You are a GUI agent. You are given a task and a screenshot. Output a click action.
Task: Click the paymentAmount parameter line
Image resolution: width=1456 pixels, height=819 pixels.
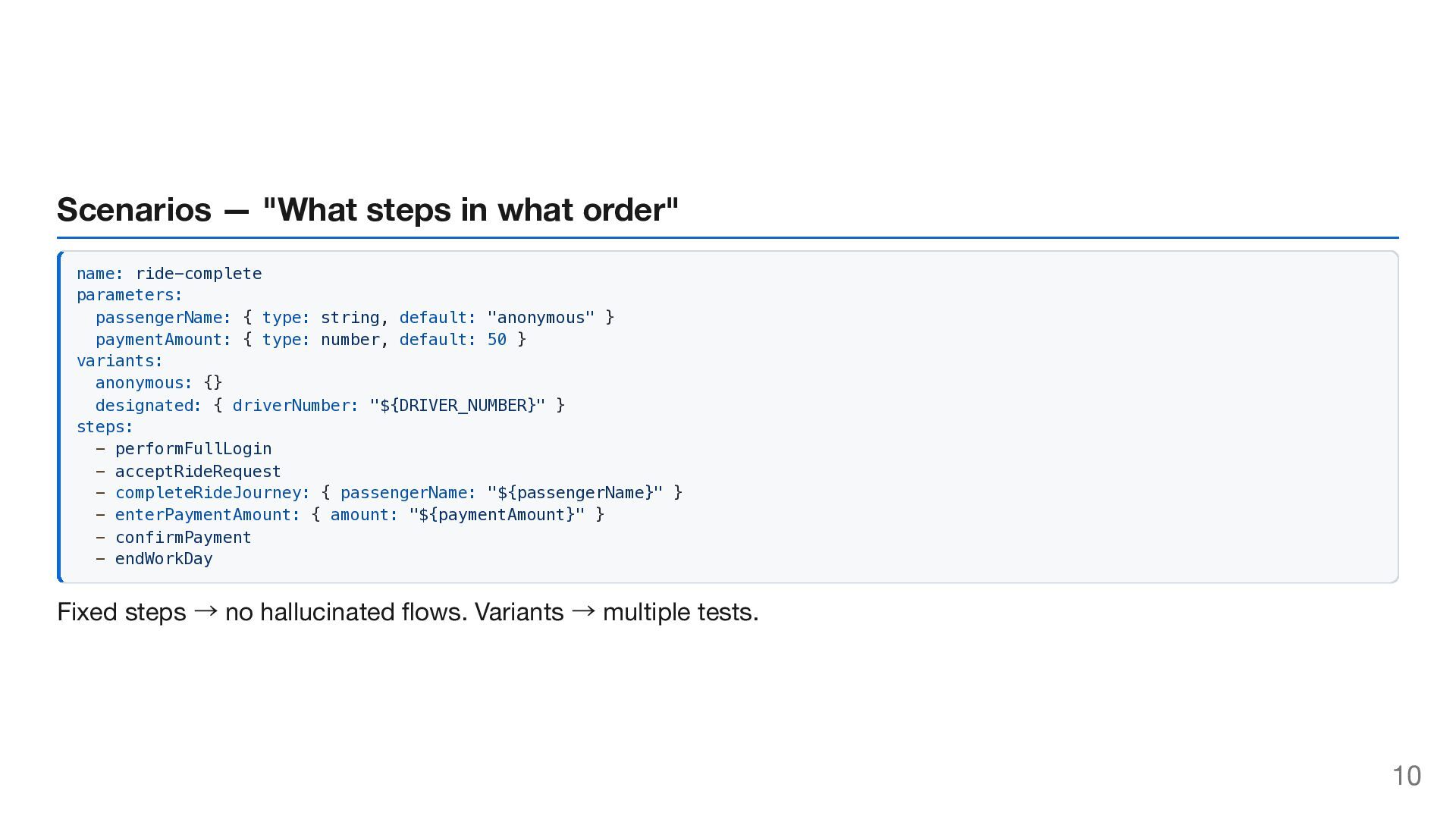point(310,340)
